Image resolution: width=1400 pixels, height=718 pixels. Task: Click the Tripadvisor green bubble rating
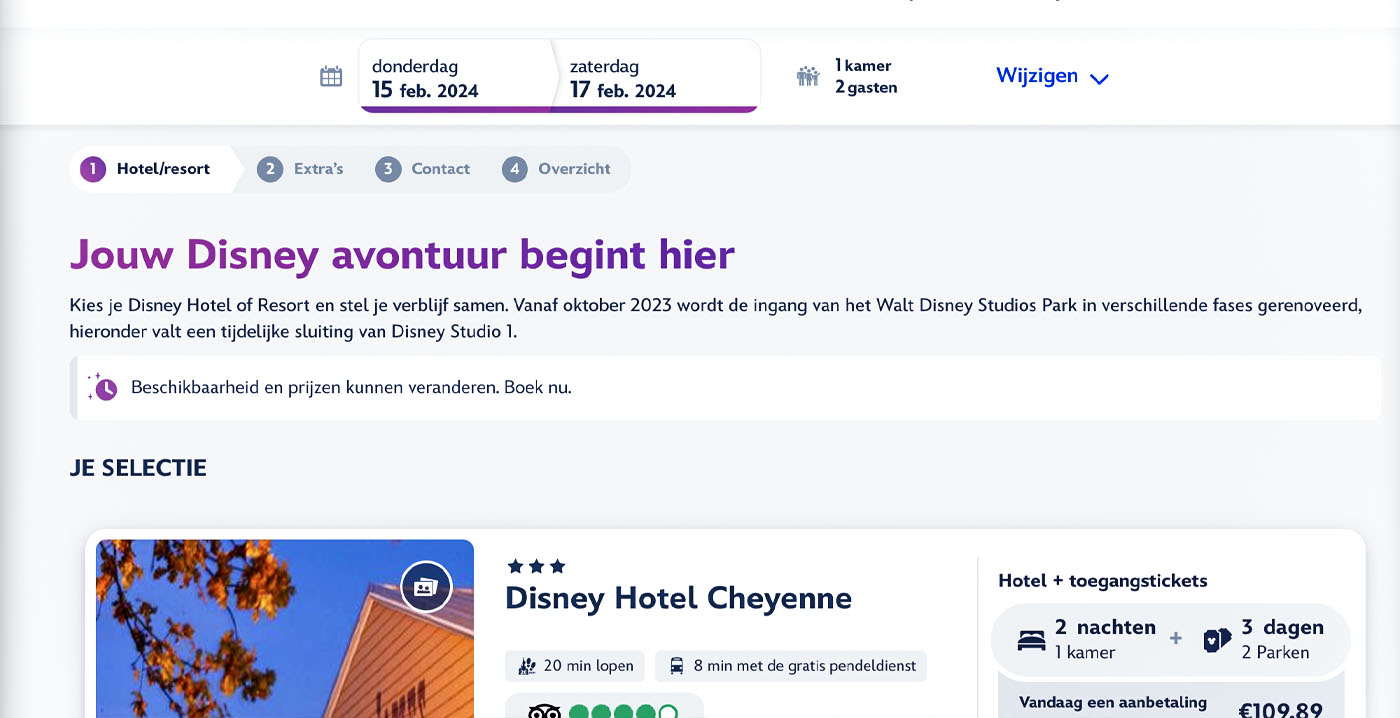(x=624, y=712)
